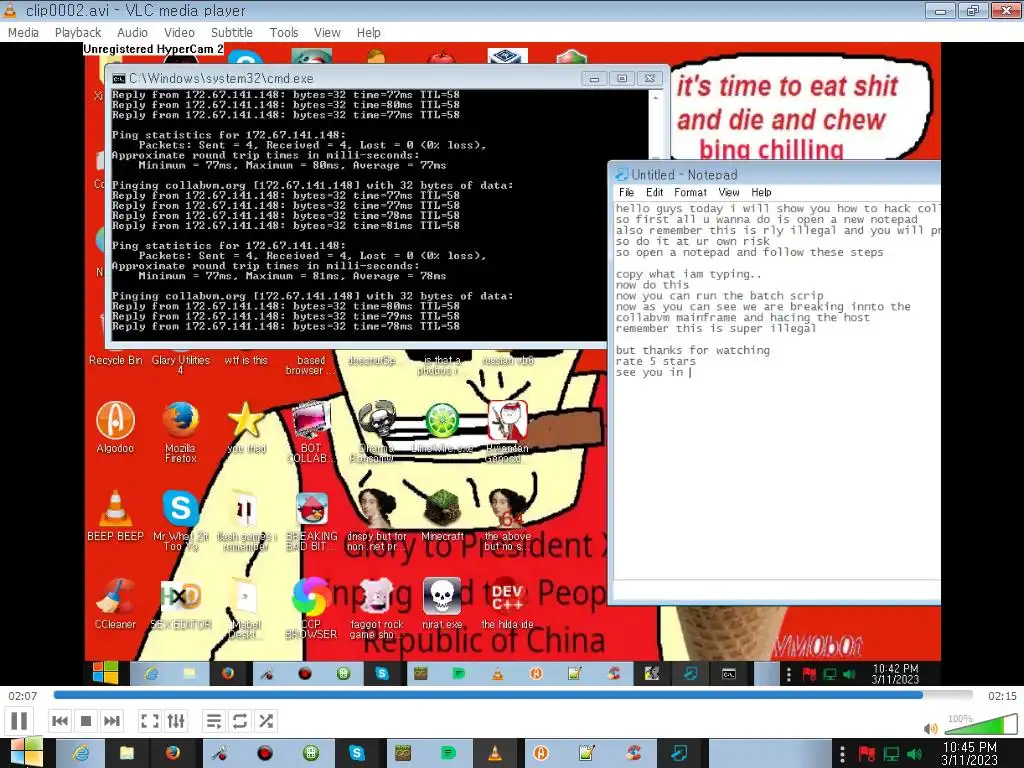Open Internet Explorer from the bottom taskbar
This screenshot has height=768, width=1024.
tap(81, 753)
